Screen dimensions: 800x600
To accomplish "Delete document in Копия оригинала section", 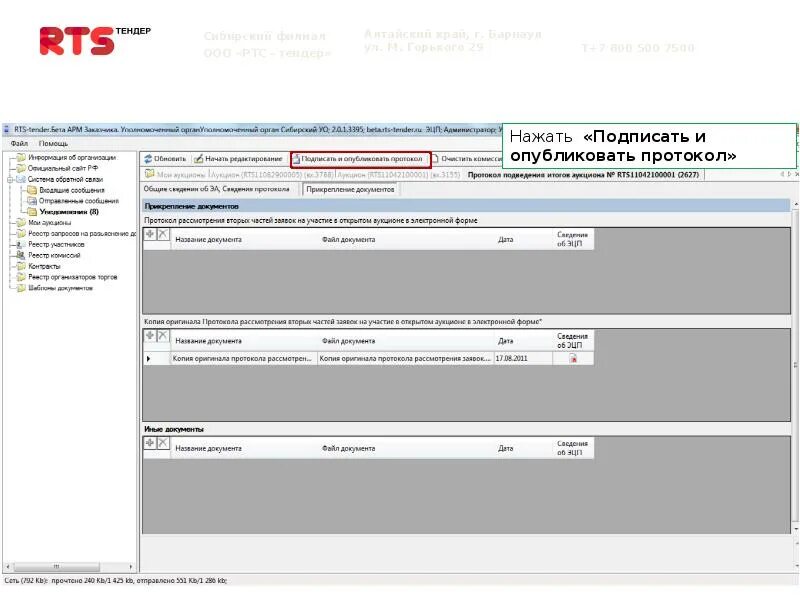I will pyautogui.click(x=163, y=336).
